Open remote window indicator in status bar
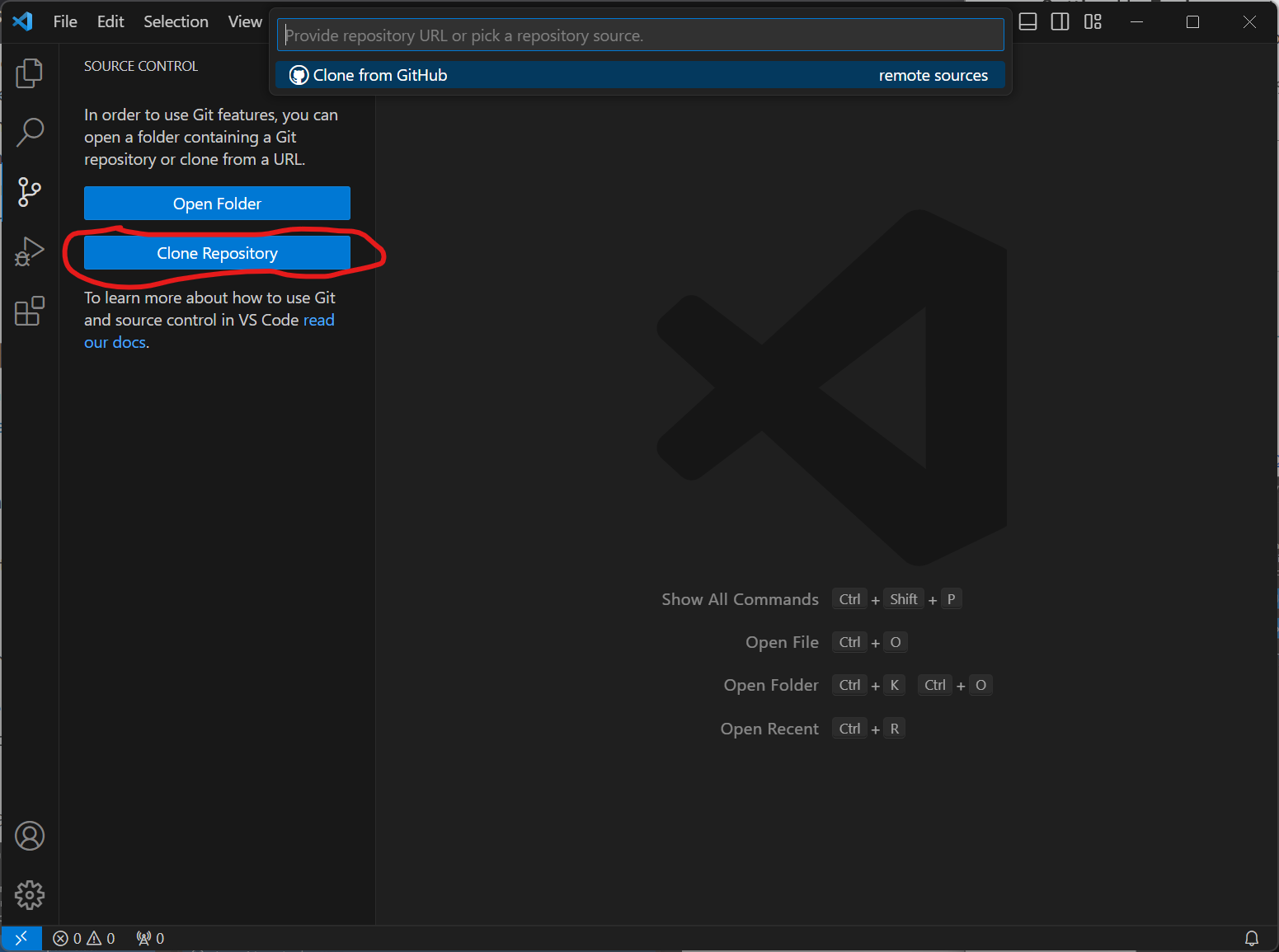Viewport: 1279px width, 952px height. 21,938
